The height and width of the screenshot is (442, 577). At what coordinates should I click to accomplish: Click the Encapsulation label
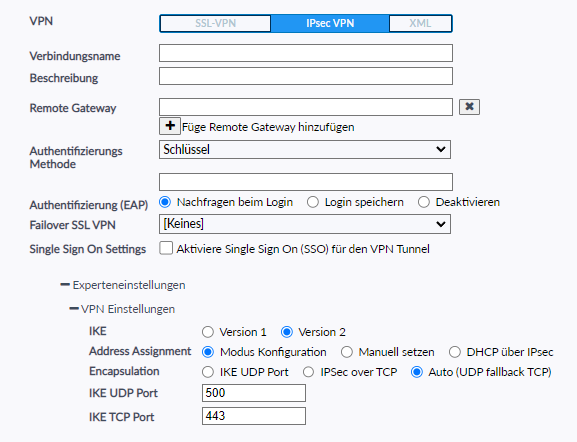point(124,371)
